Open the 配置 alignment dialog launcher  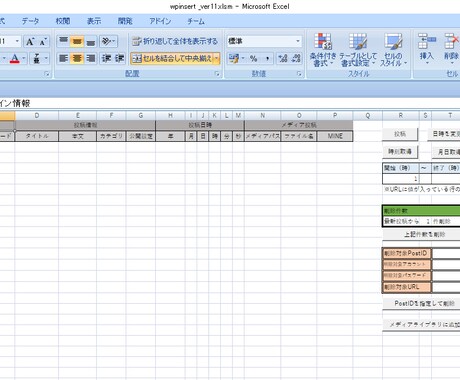(x=217, y=74)
